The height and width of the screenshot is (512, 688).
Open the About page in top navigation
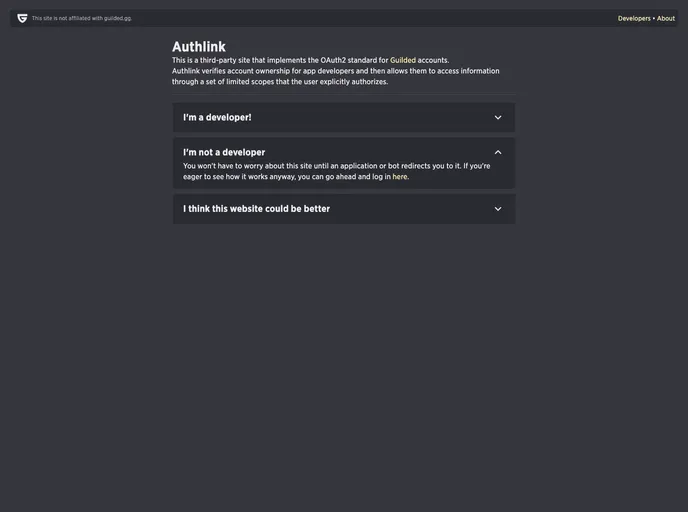point(666,18)
